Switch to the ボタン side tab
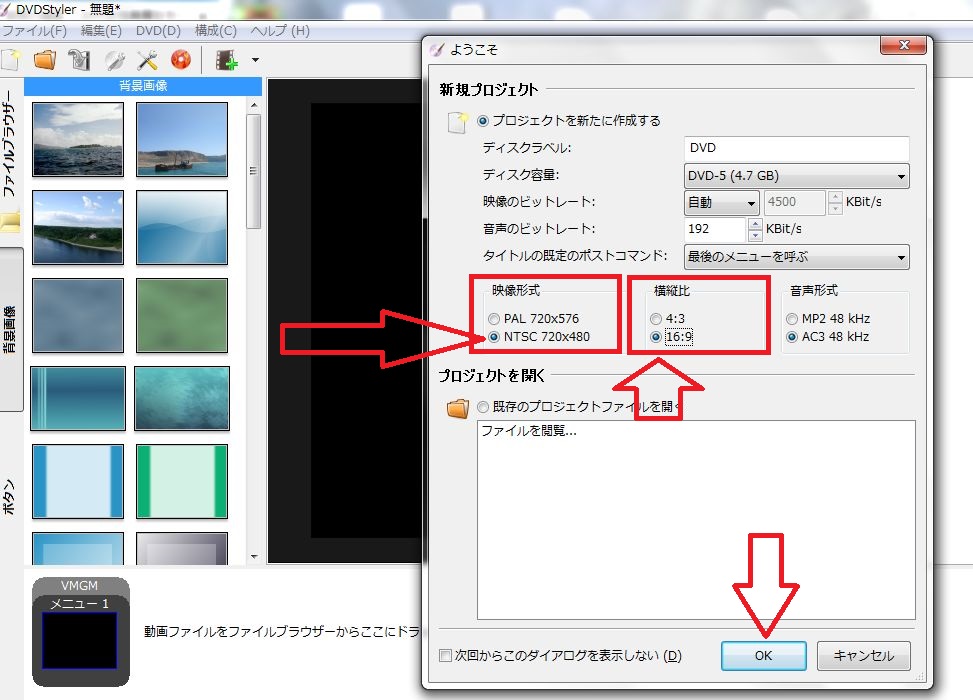The width and height of the screenshot is (973, 700). [x=9, y=496]
